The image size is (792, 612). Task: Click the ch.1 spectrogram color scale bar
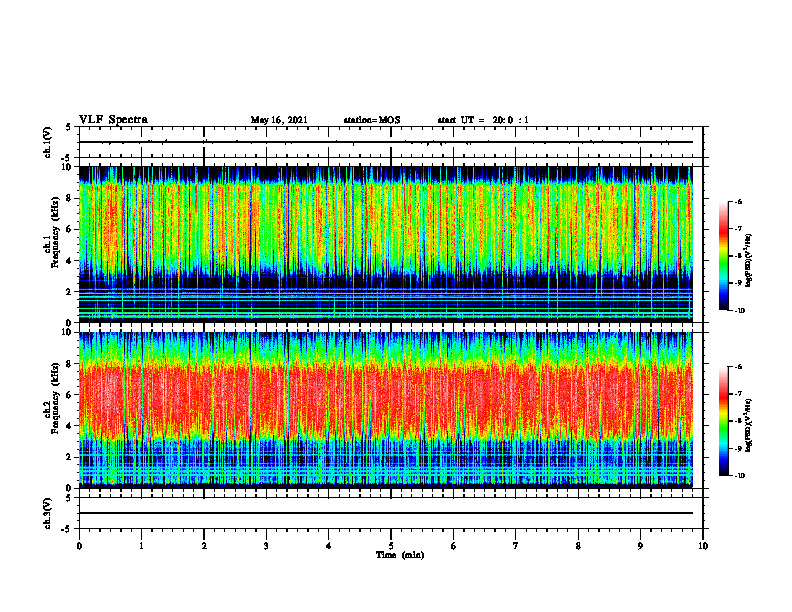pos(723,256)
